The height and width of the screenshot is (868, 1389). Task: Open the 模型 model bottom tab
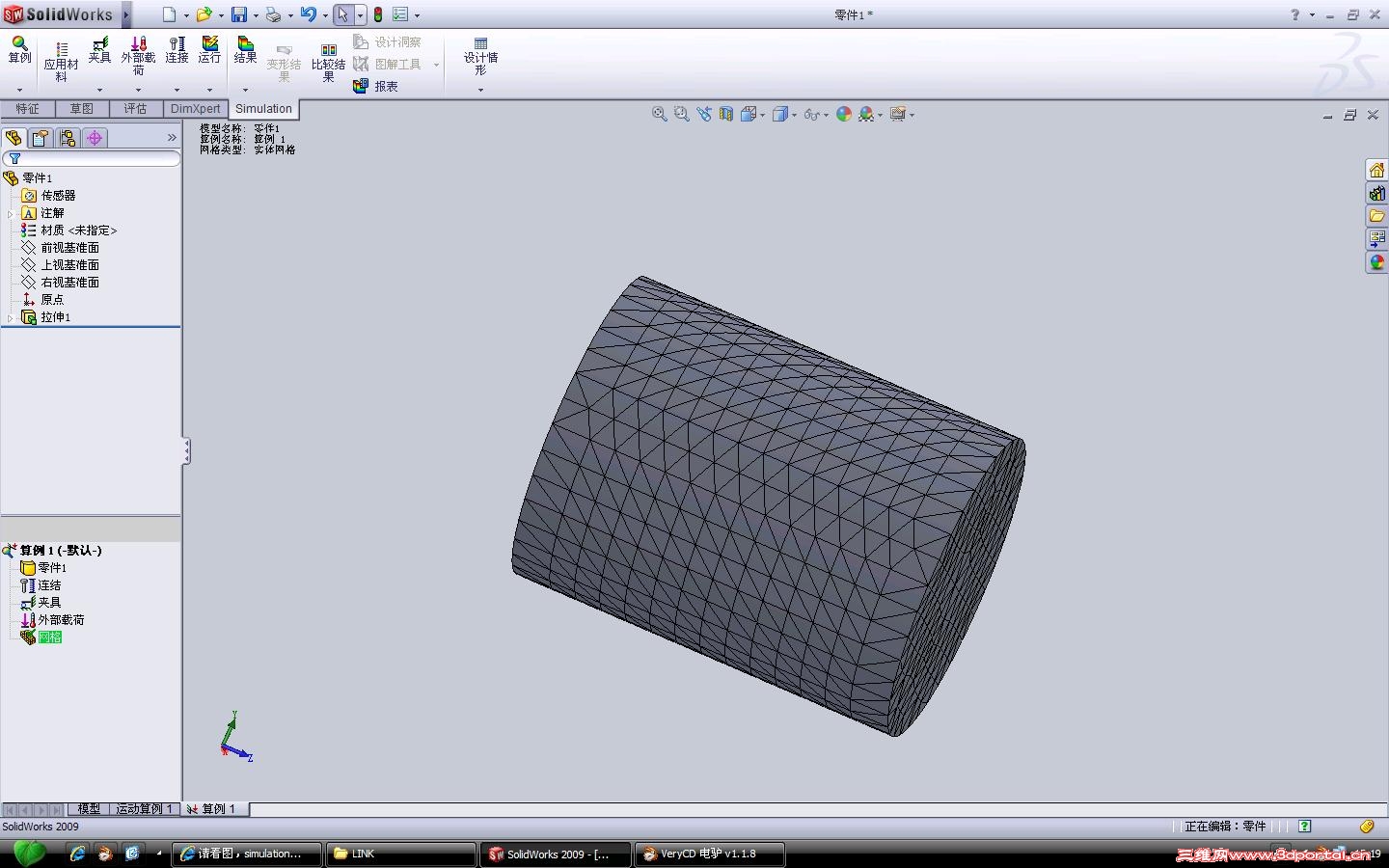click(89, 809)
